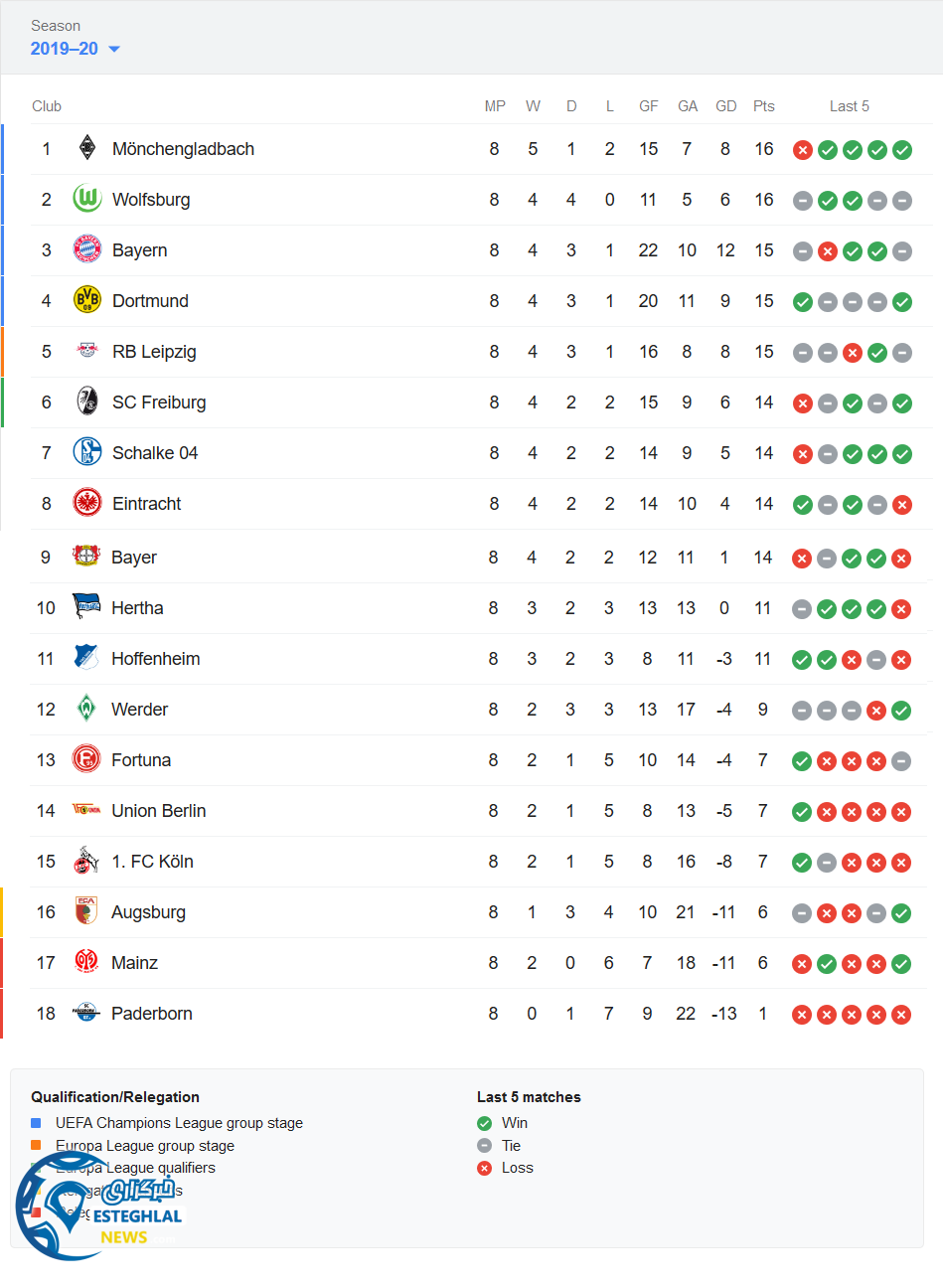Select the Pts column header
943x1288 pixels.
click(763, 106)
